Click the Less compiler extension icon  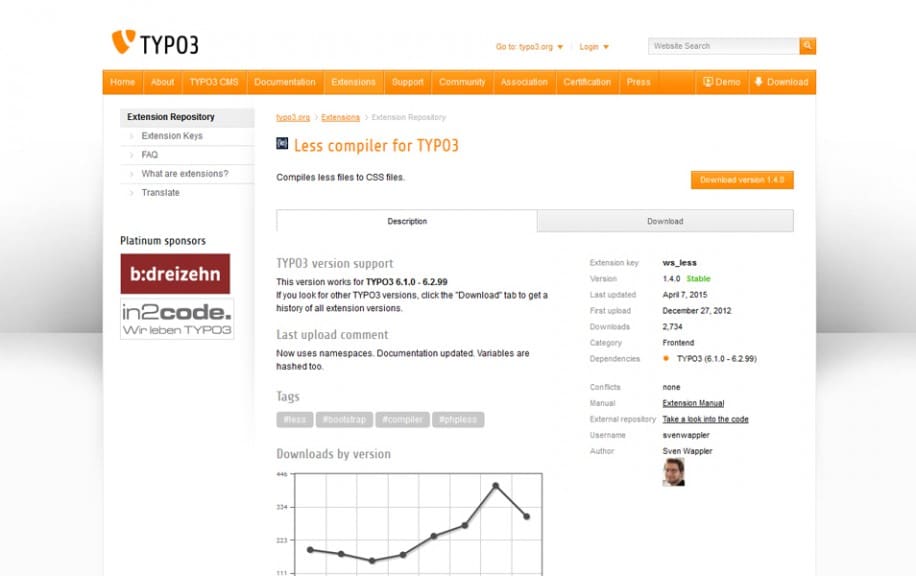pos(282,144)
